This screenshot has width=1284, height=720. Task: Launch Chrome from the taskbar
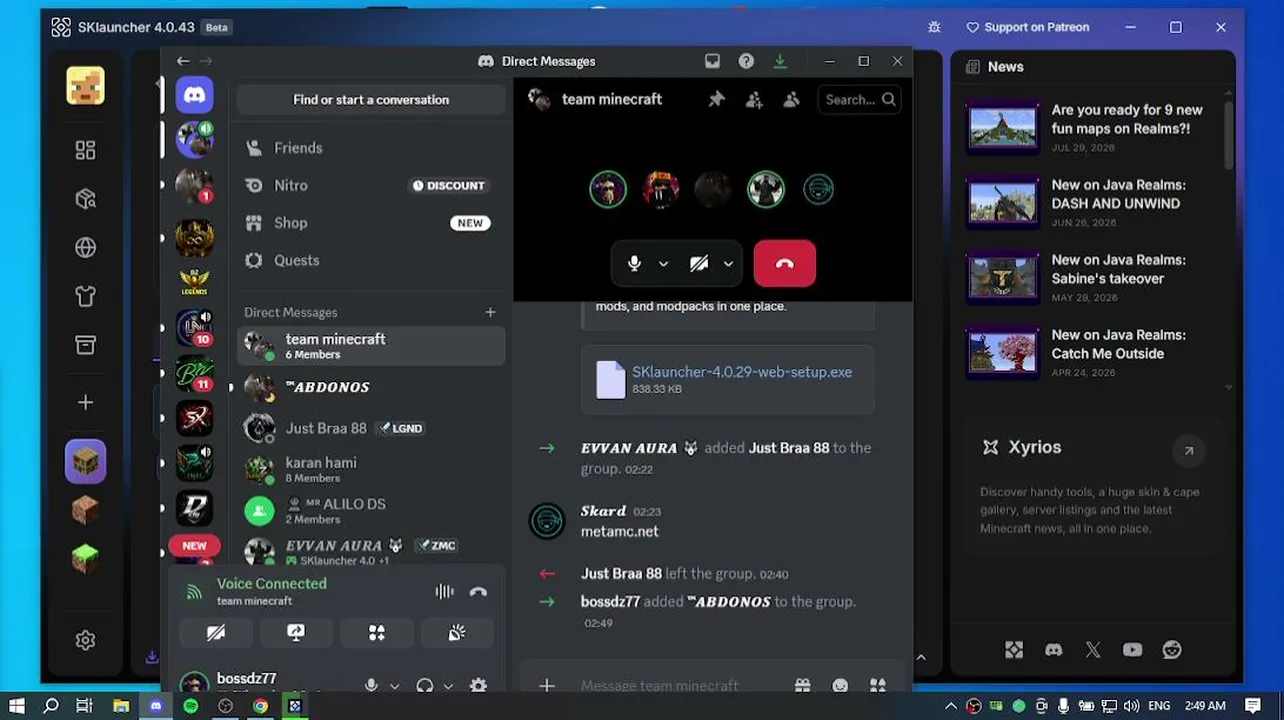(260, 706)
